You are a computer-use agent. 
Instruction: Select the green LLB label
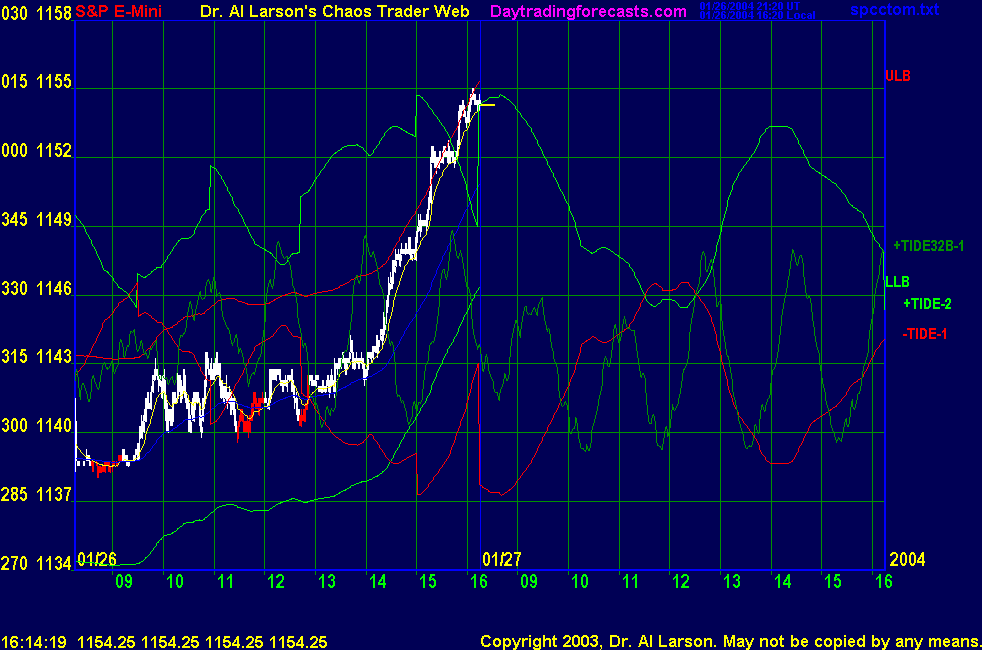point(897,282)
